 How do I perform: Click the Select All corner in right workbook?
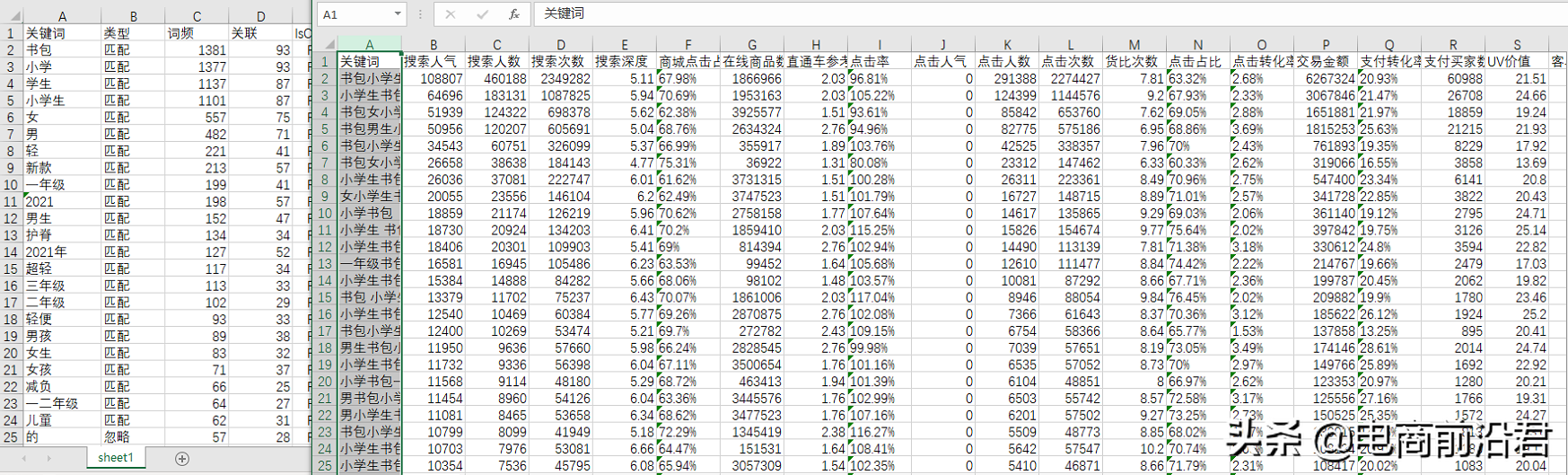point(327,44)
